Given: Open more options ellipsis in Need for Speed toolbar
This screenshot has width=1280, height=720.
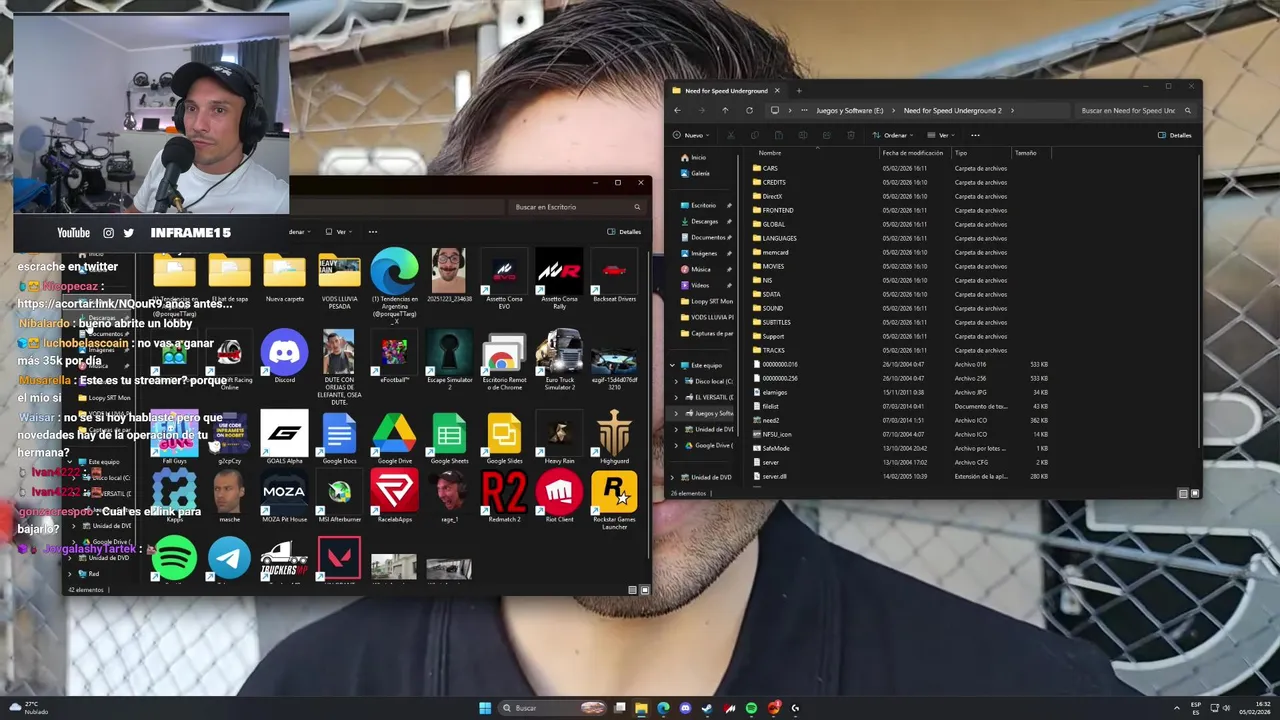Looking at the screenshot, I should pos(975,135).
